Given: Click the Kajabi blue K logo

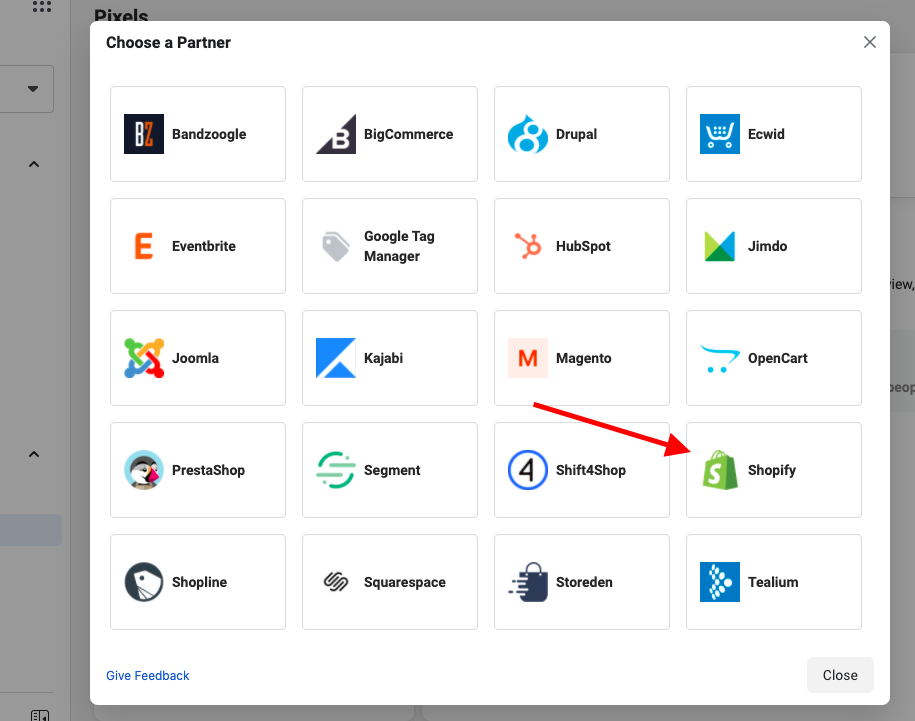Looking at the screenshot, I should point(336,358).
